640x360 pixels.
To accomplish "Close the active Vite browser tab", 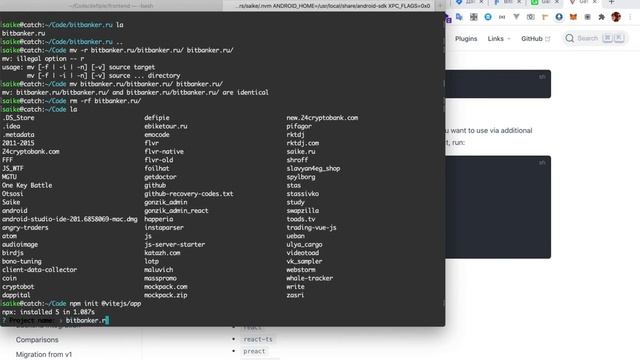I will click(x=594, y=2).
